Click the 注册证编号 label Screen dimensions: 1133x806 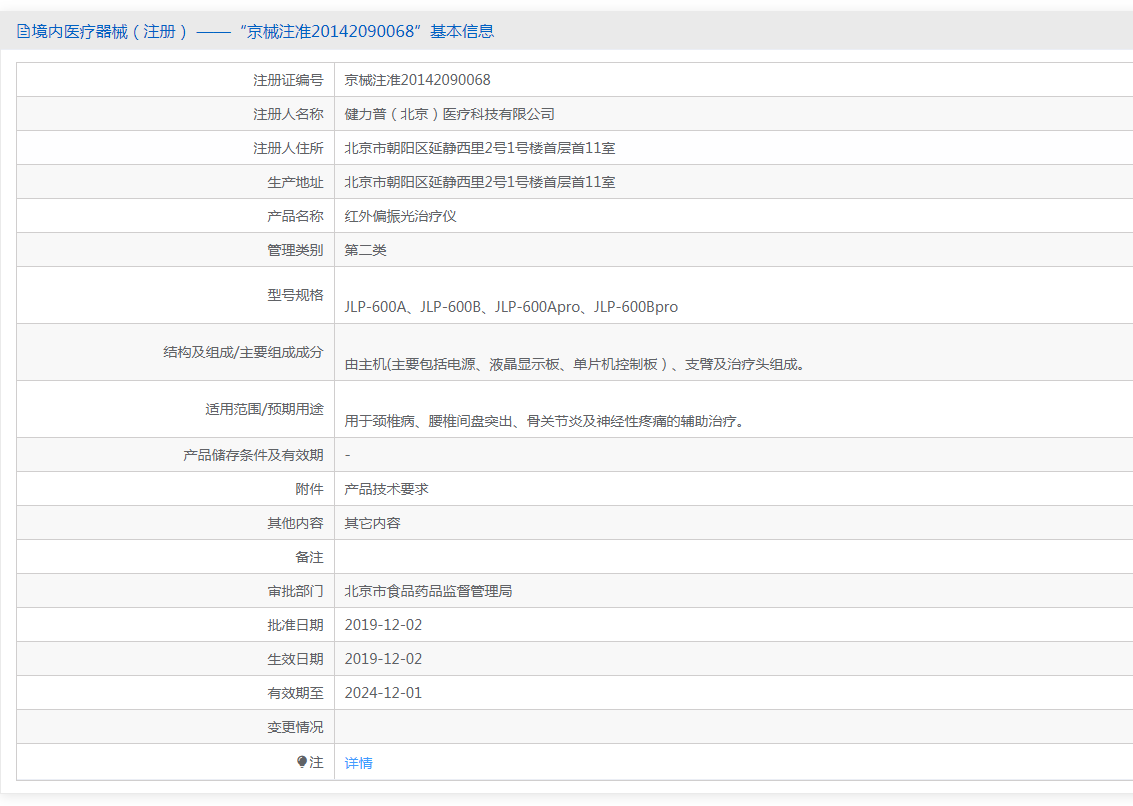click(288, 80)
